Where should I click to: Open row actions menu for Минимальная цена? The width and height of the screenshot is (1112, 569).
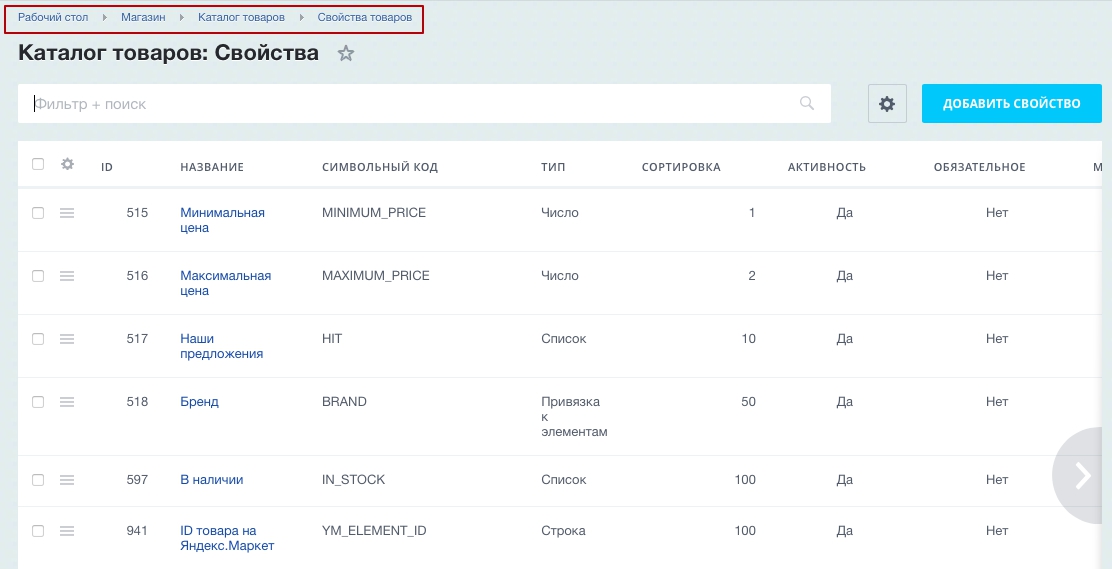[67, 213]
